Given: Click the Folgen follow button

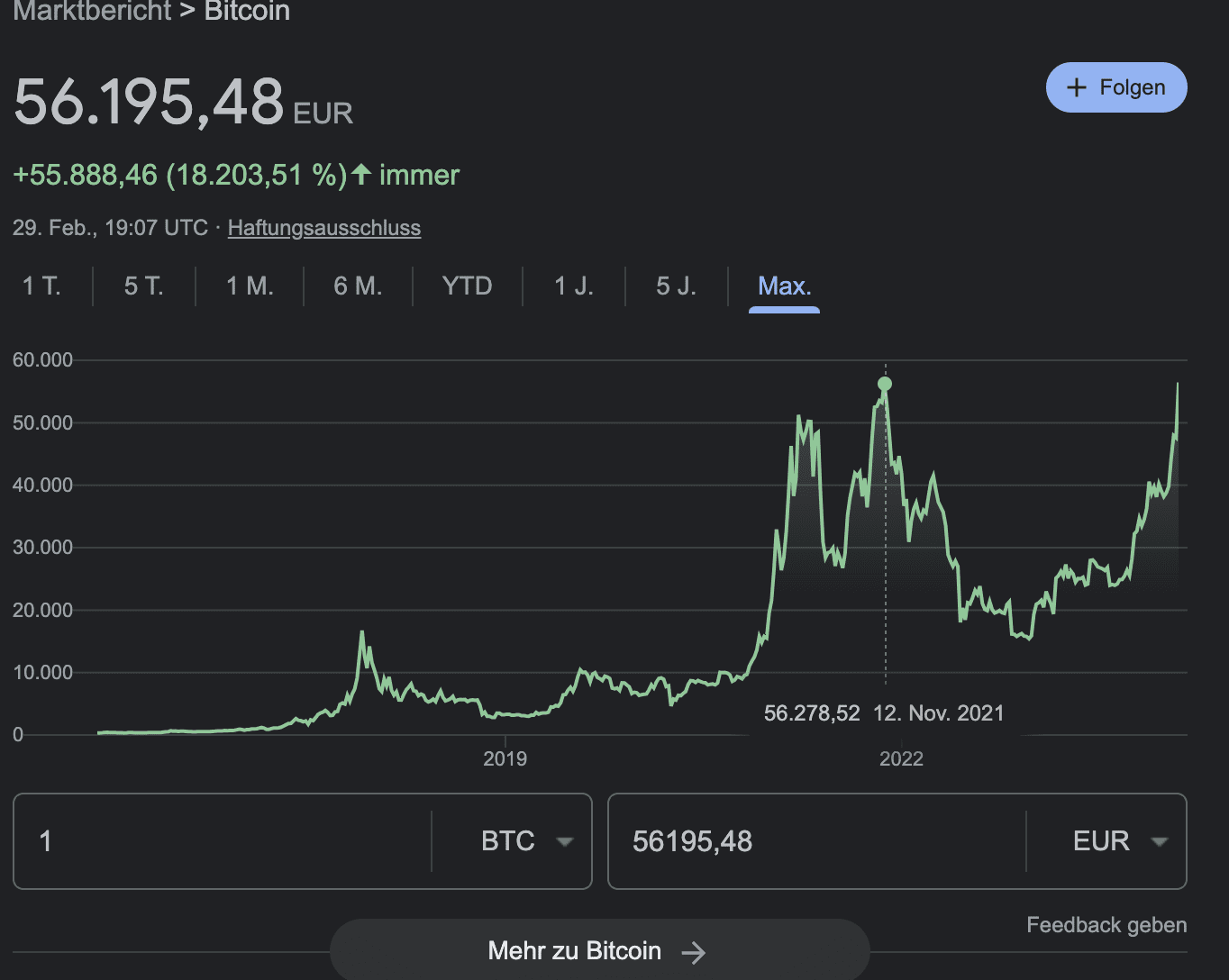Looking at the screenshot, I should coord(1116,87).
